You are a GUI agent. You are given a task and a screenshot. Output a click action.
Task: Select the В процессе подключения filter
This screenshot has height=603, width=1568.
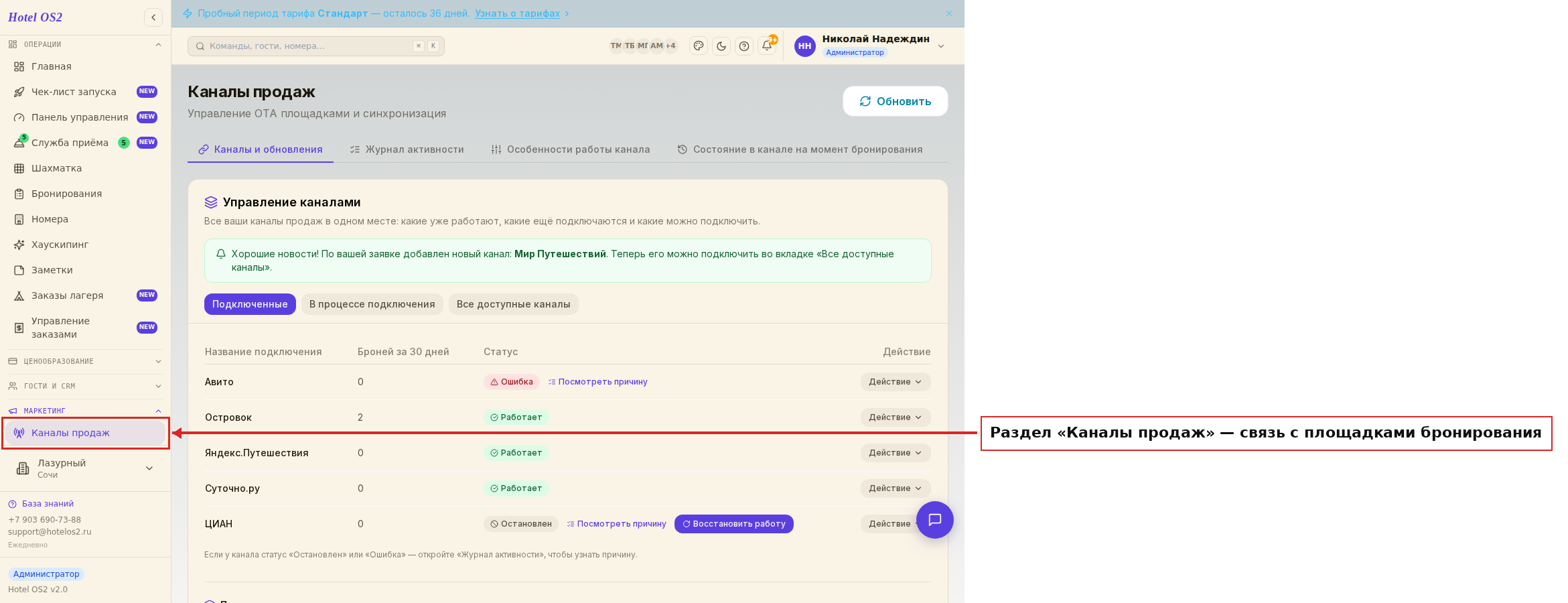coord(372,304)
